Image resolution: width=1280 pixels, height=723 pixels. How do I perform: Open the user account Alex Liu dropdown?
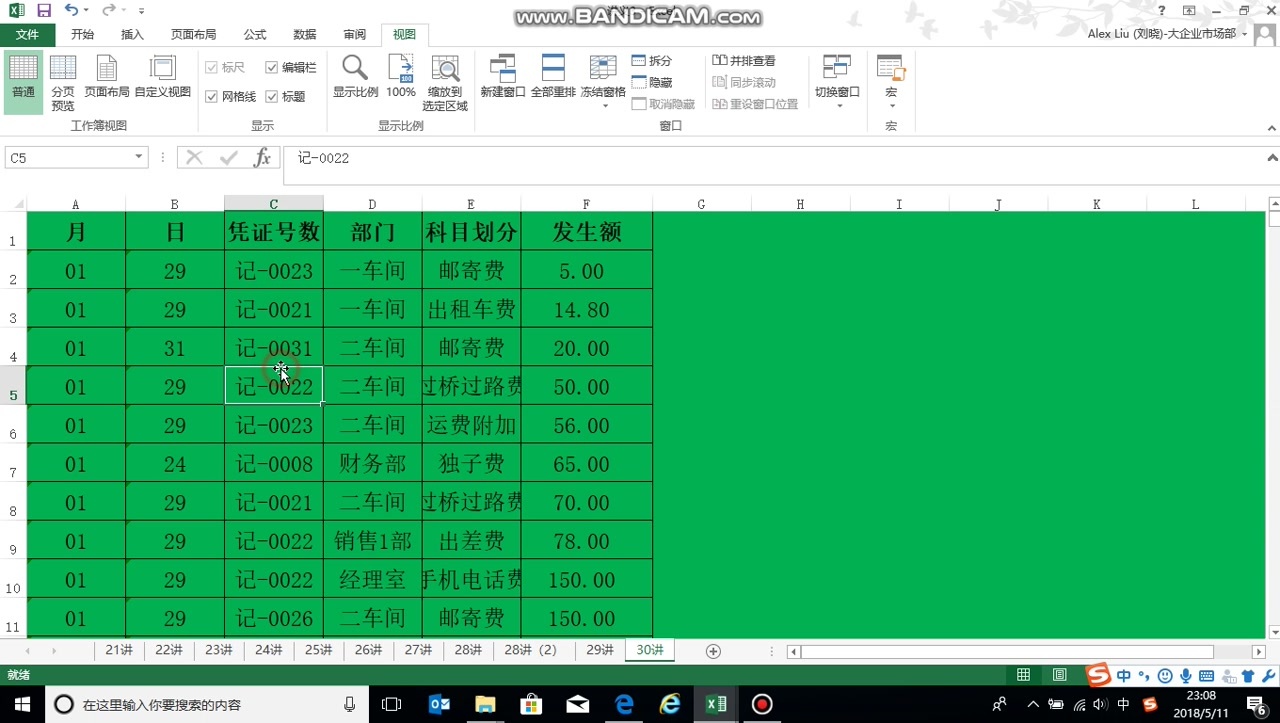pyautogui.click(x=1167, y=34)
